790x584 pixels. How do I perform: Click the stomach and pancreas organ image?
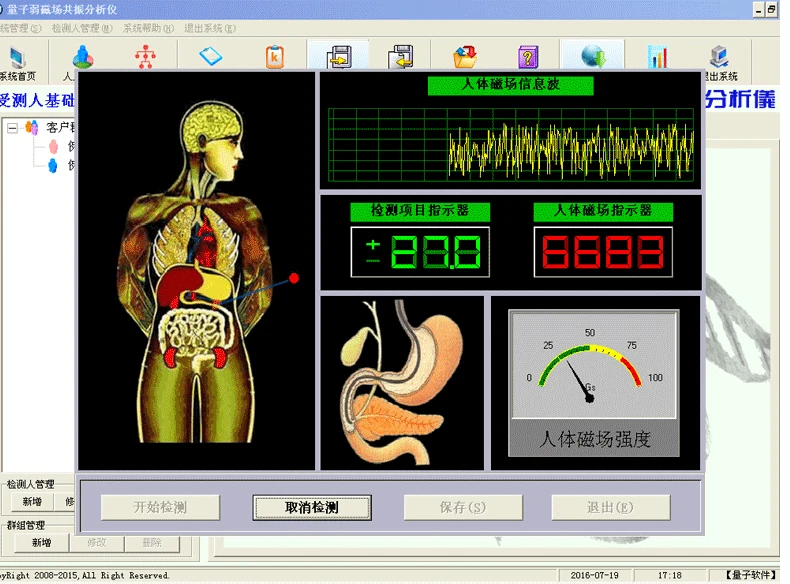[402, 383]
